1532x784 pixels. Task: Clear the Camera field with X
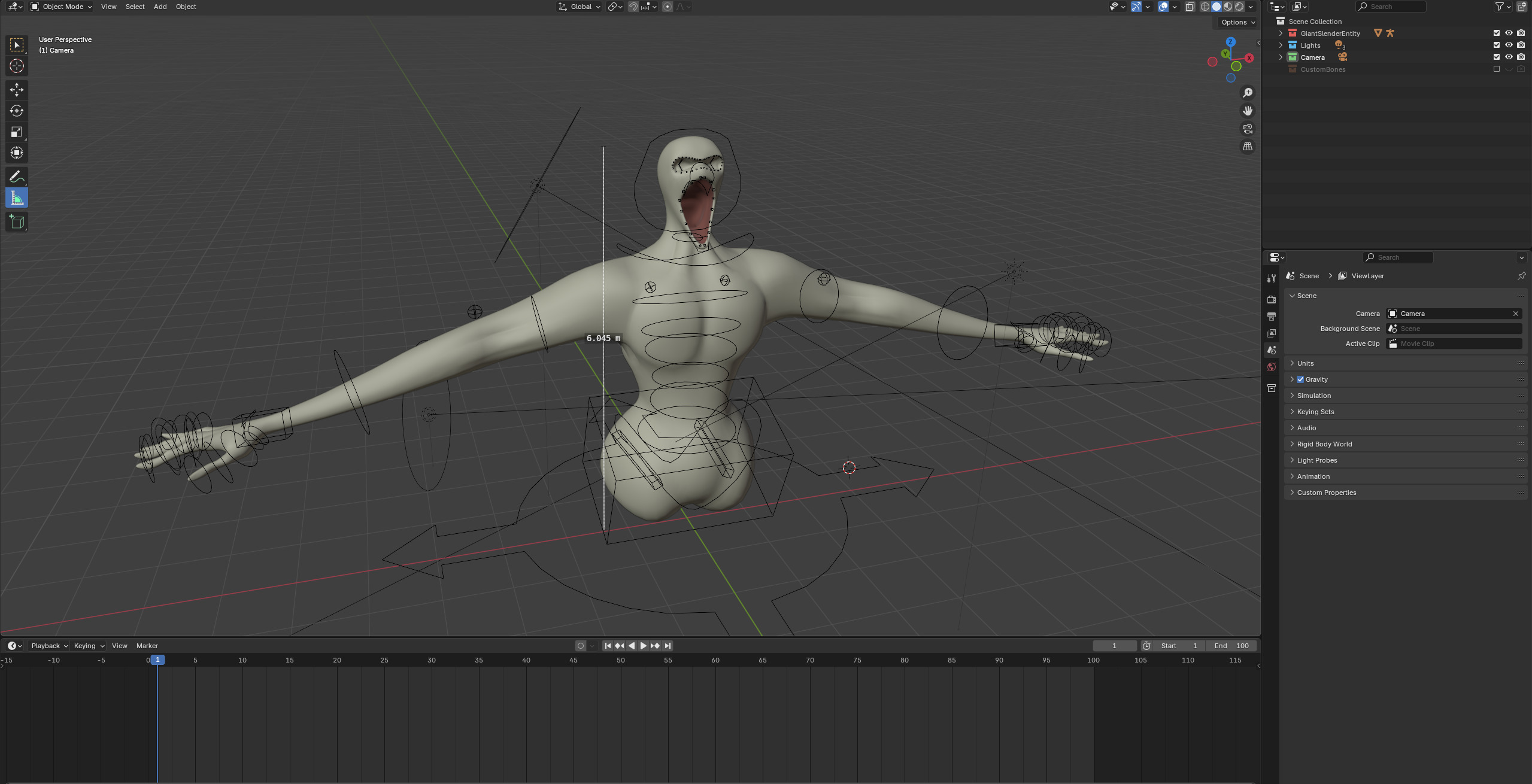click(x=1516, y=314)
